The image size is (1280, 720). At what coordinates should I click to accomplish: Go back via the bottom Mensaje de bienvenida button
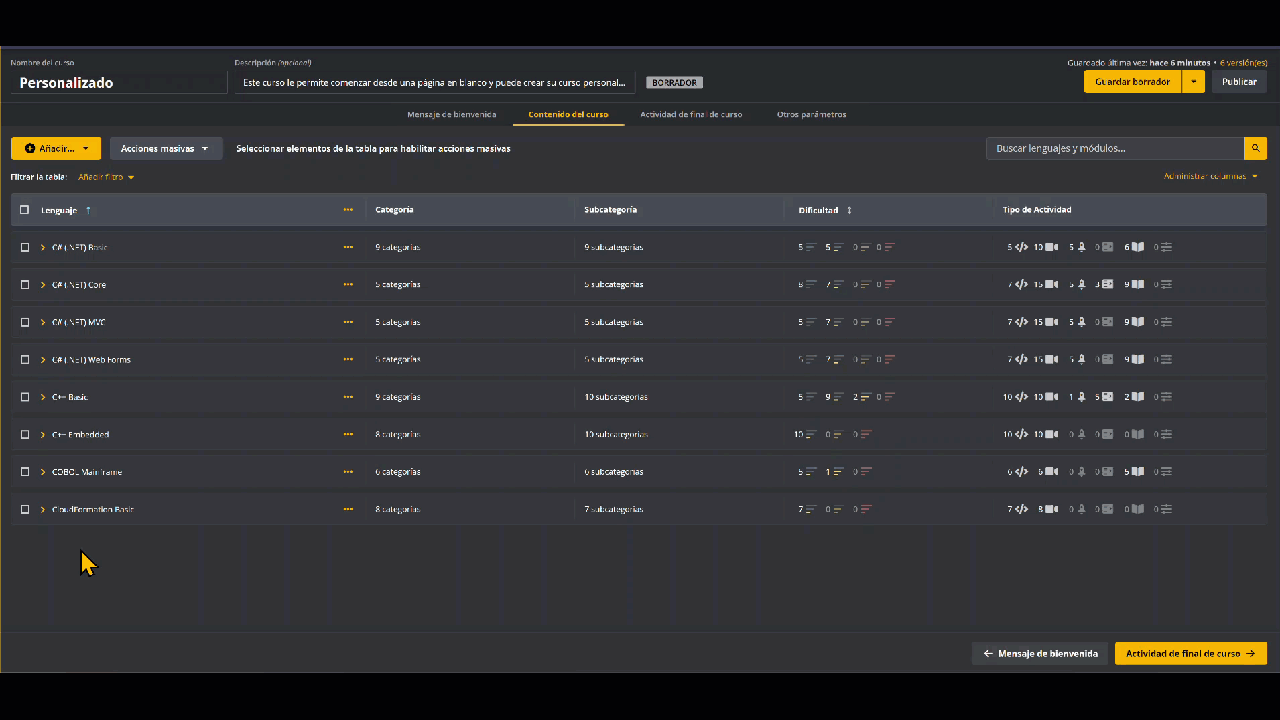click(x=1040, y=653)
